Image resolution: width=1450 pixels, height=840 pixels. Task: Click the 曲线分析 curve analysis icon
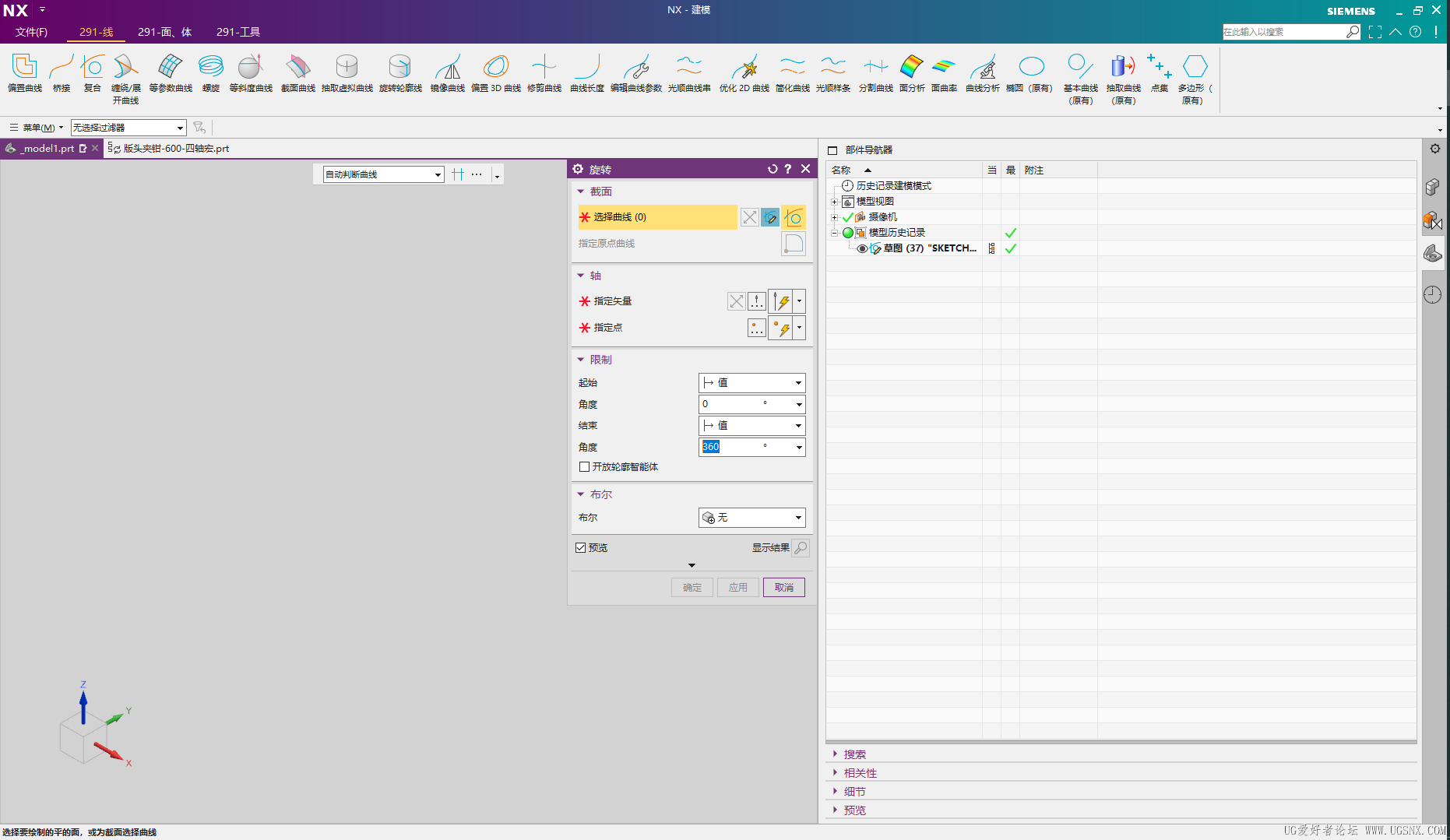coord(983,73)
